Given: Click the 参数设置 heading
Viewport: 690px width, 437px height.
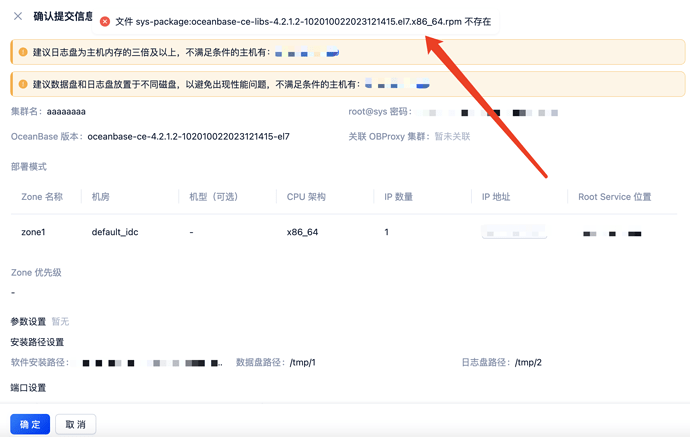Looking at the screenshot, I should tap(29, 322).
